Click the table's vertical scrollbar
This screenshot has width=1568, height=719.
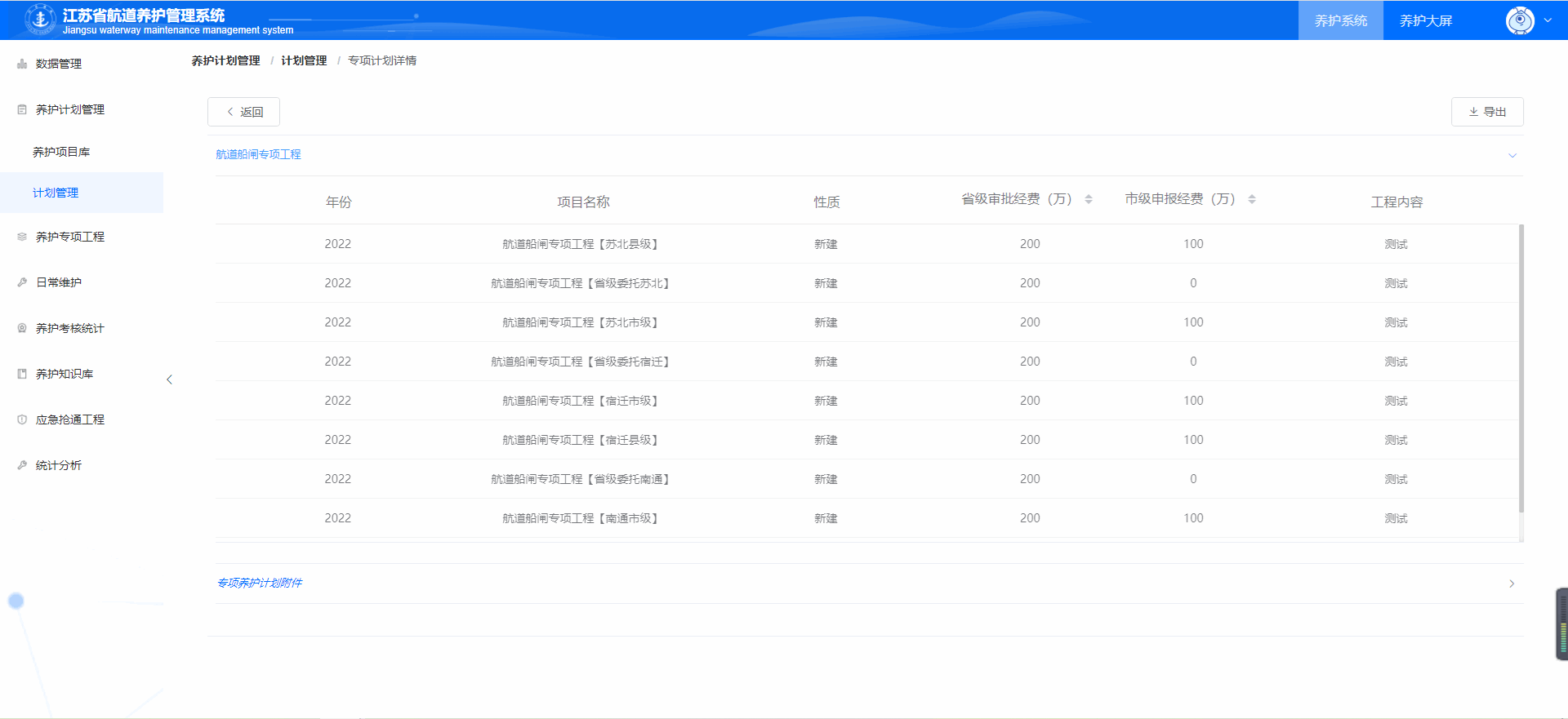click(x=1521, y=367)
